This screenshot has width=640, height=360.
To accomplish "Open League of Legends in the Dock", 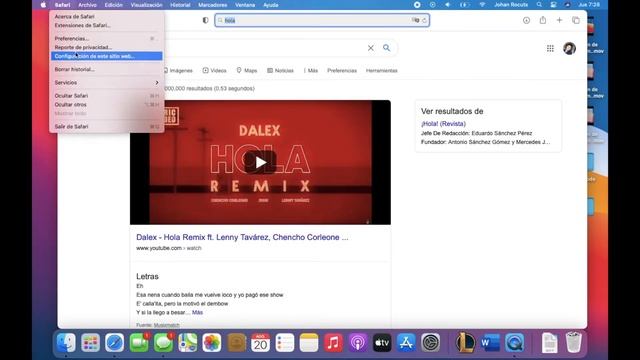I will [466, 342].
